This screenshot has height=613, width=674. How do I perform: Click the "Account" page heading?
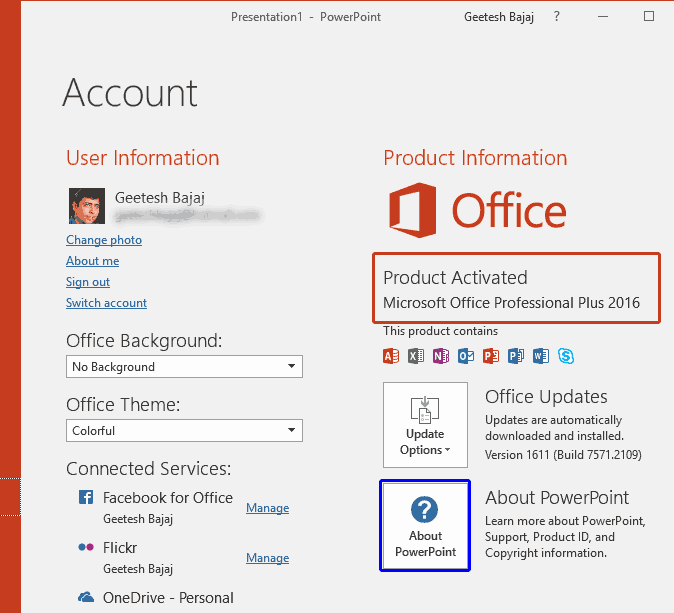tap(130, 93)
